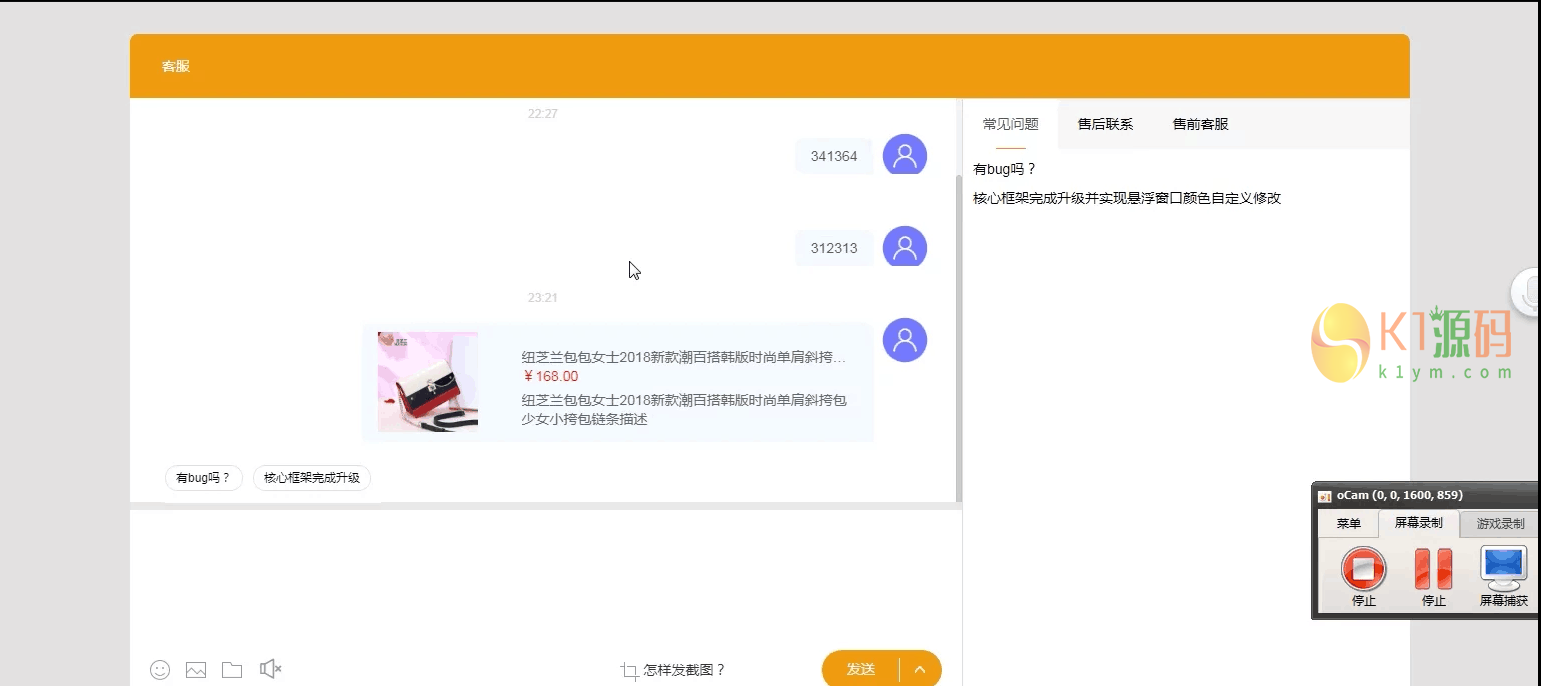Screen dimensions: 1541x686
Task: Click the 有bug吗？ question in FAQ list
Action: 1005,169
